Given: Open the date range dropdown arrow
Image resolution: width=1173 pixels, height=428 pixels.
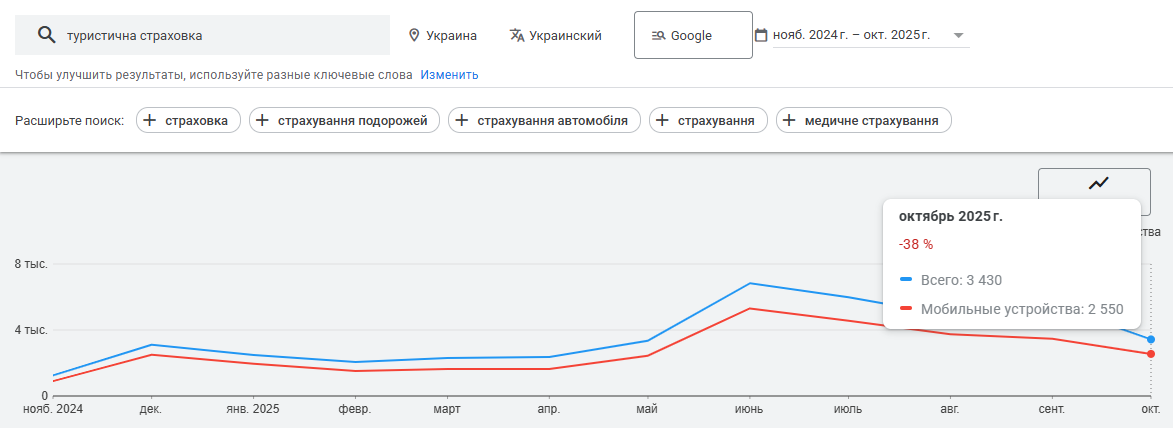Looking at the screenshot, I should point(959,36).
